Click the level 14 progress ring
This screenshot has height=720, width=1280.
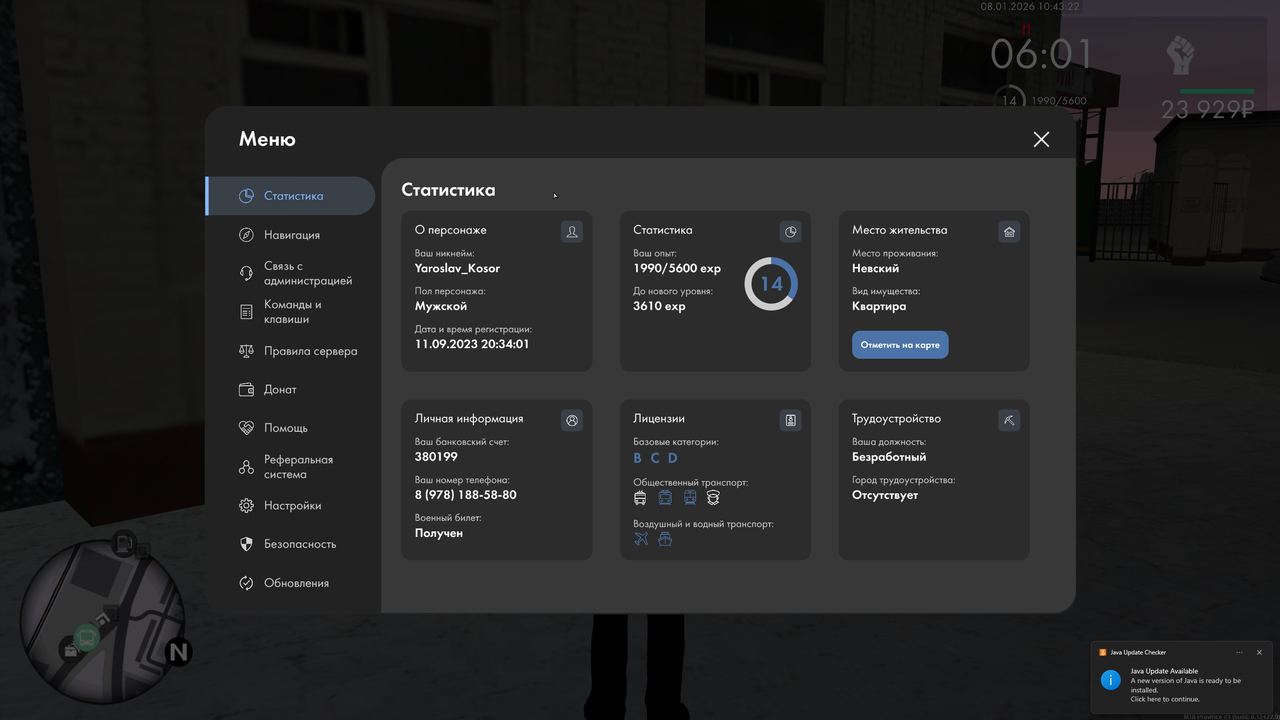click(771, 284)
